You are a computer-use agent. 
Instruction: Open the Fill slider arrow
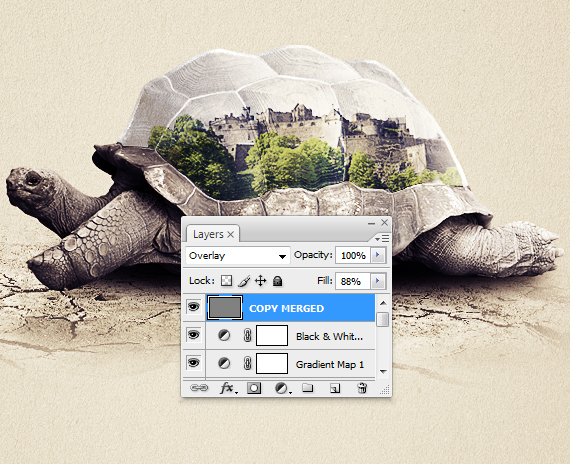pos(378,281)
